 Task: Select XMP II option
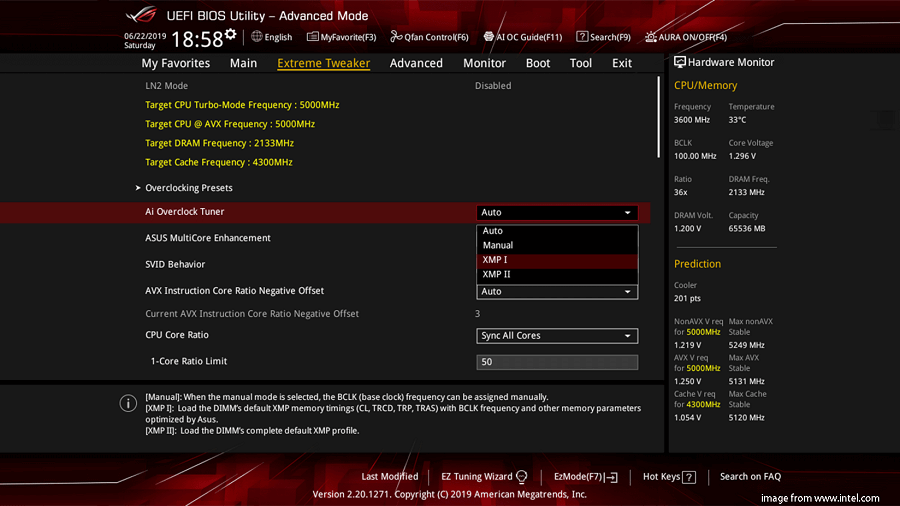point(557,274)
